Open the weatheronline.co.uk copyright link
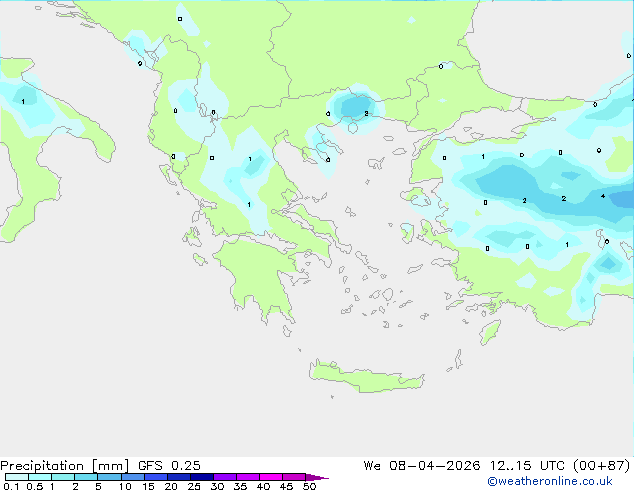Image resolution: width=634 pixels, height=490 pixels. (x=550, y=481)
